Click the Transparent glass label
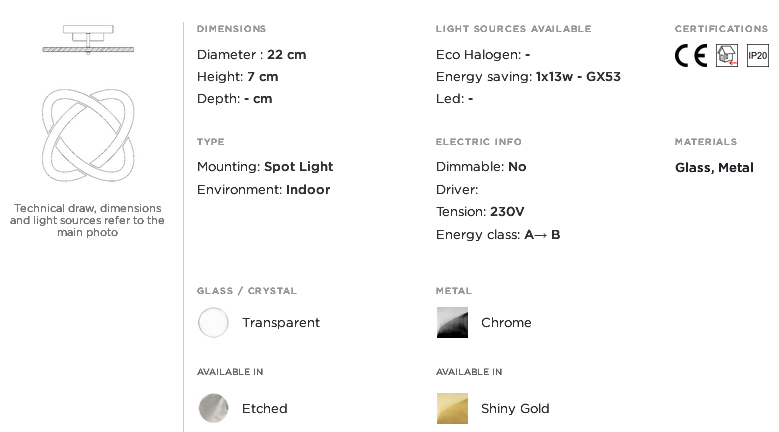Screen dimensions: 779x432 click(x=281, y=323)
